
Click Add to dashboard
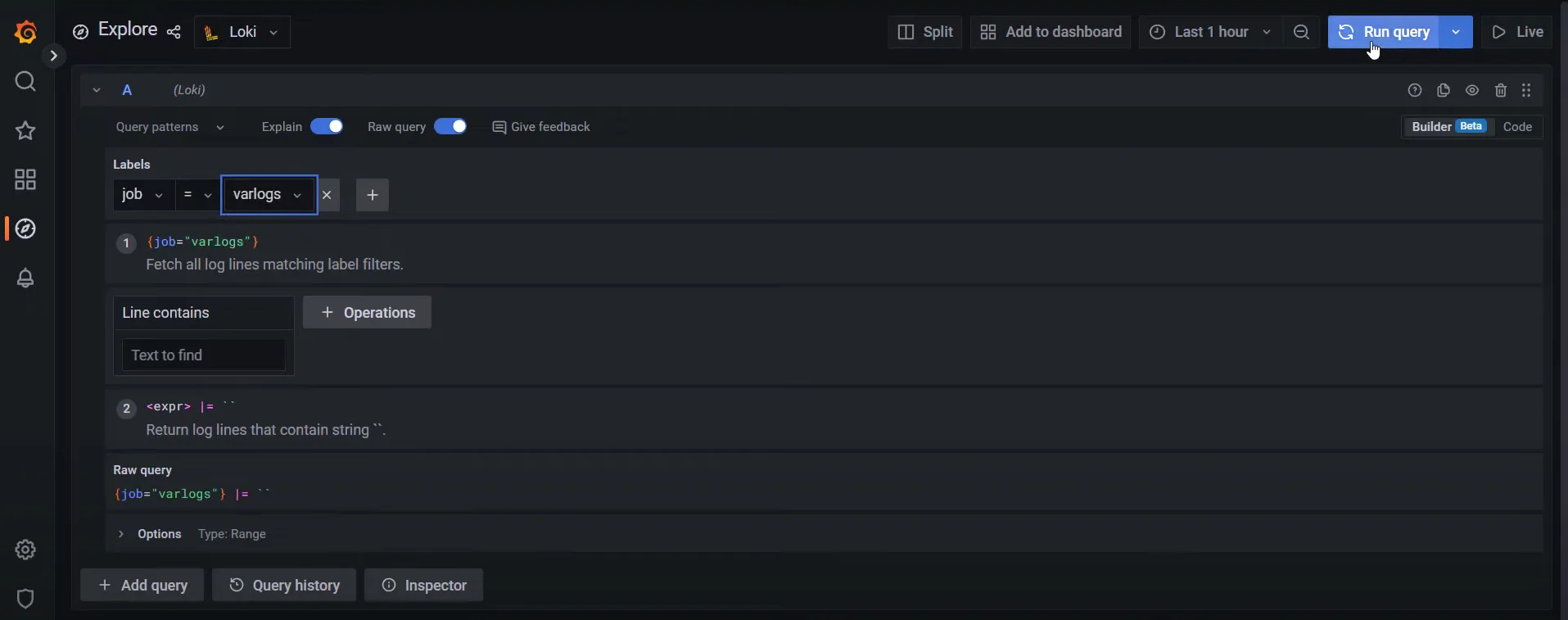[x=1051, y=32]
